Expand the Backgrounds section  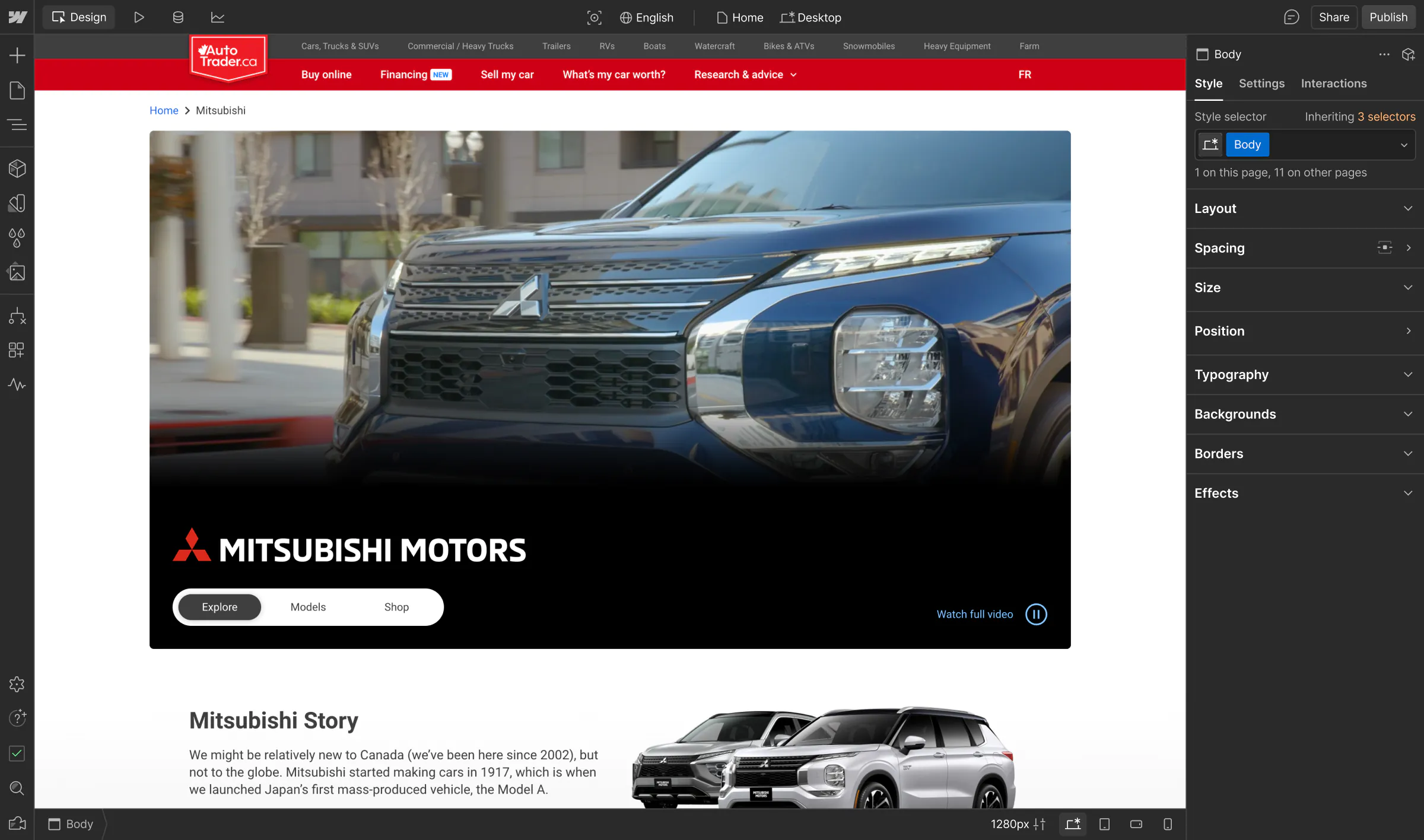point(1304,413)
